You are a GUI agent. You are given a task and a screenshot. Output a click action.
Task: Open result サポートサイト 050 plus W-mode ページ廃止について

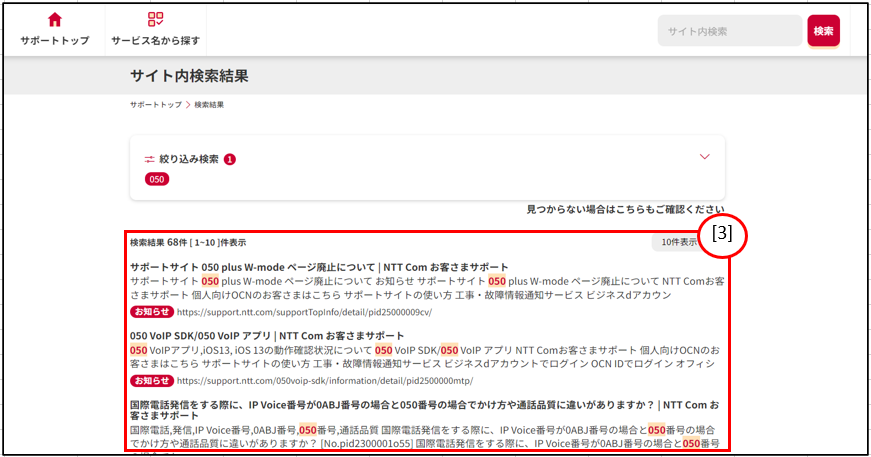(x=319, y=267)
